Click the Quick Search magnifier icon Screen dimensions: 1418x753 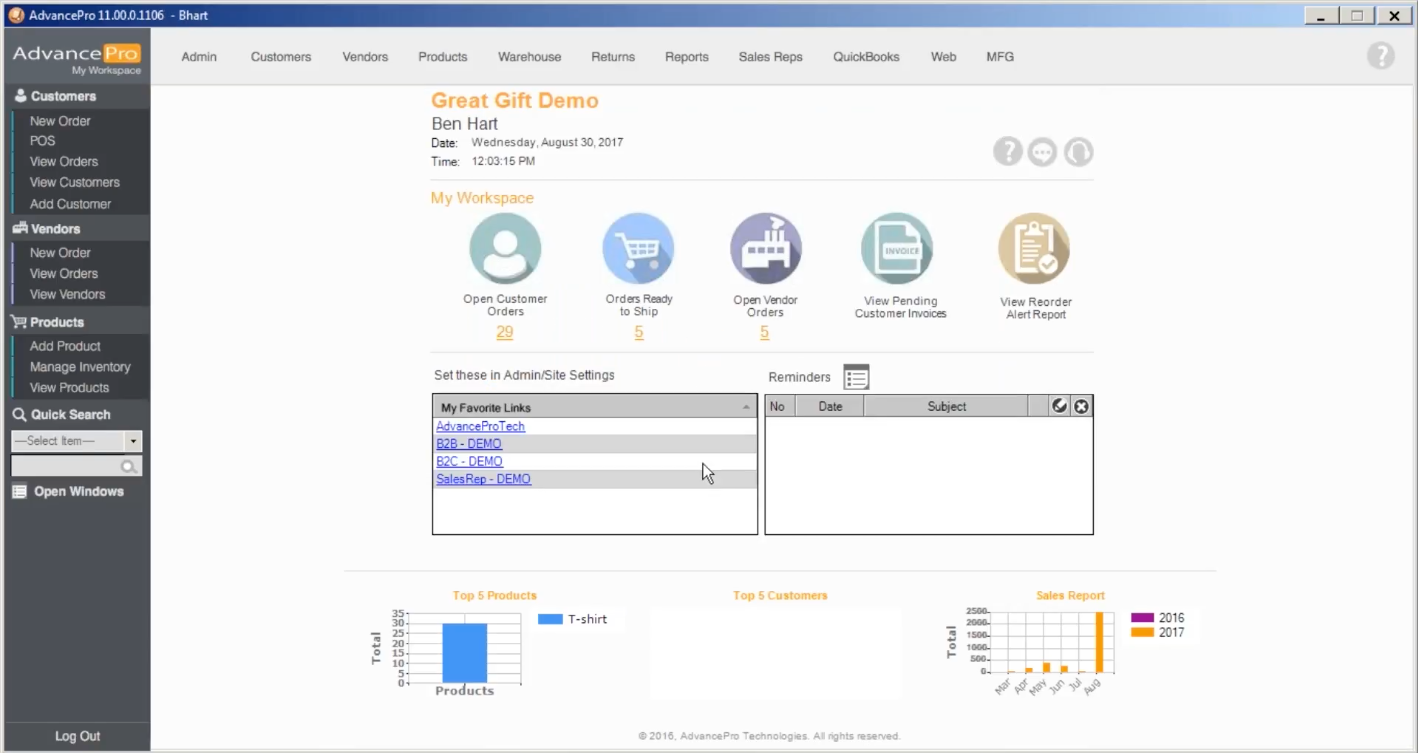[128, 467]
